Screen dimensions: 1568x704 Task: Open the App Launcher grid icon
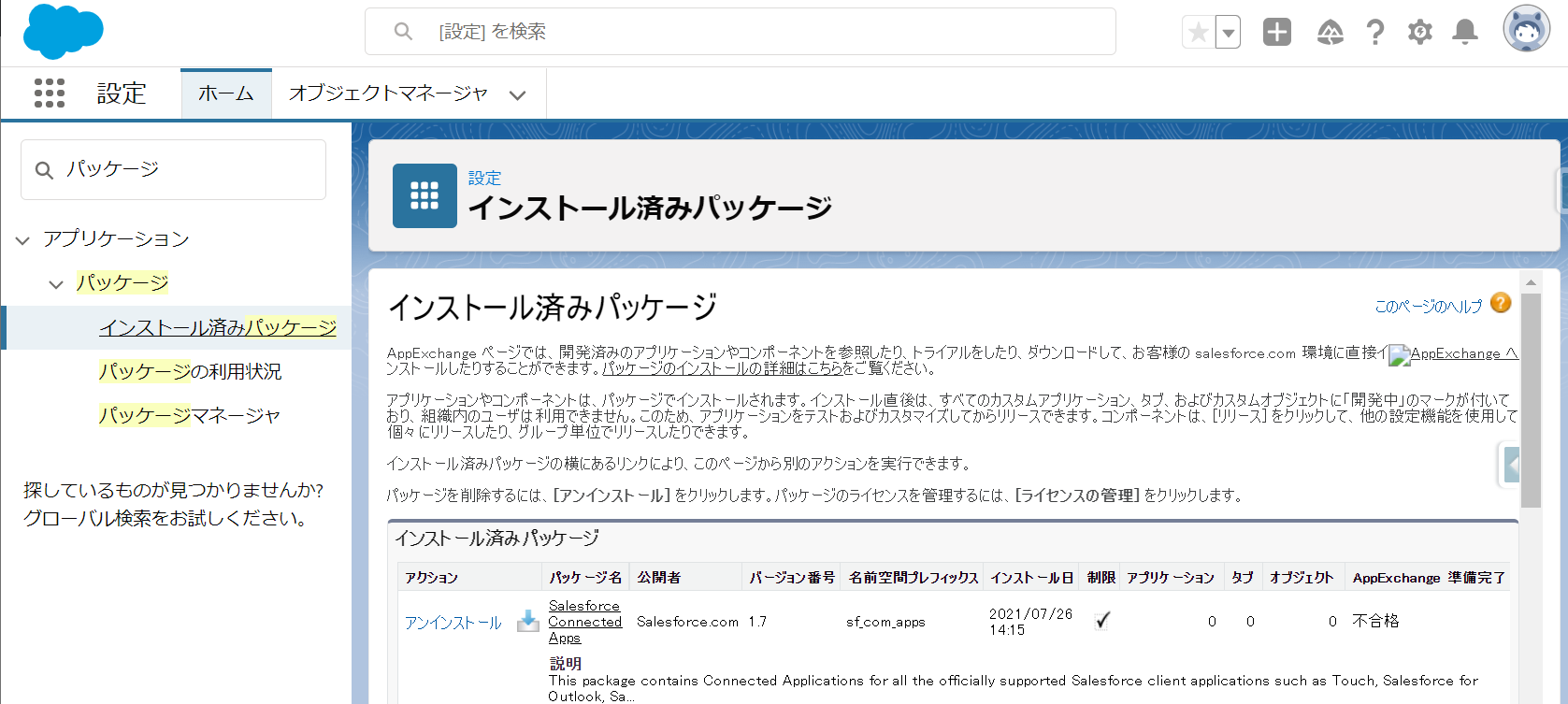point(50,93)
